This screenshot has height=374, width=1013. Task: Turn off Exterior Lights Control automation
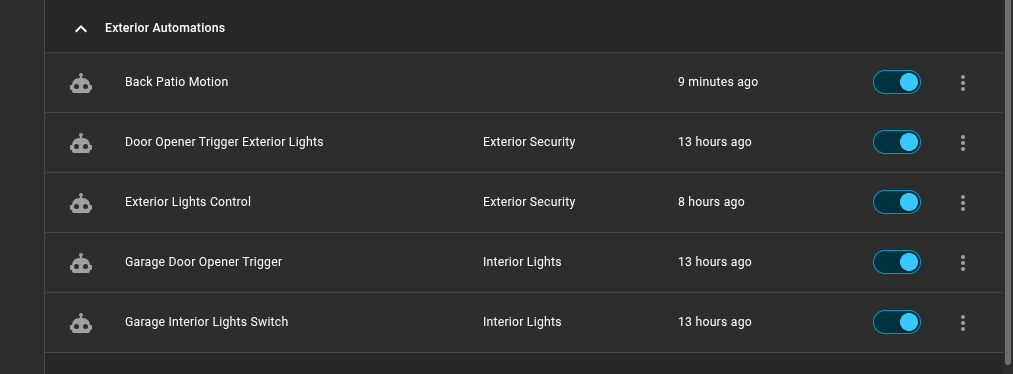click(x=897, y=202)
